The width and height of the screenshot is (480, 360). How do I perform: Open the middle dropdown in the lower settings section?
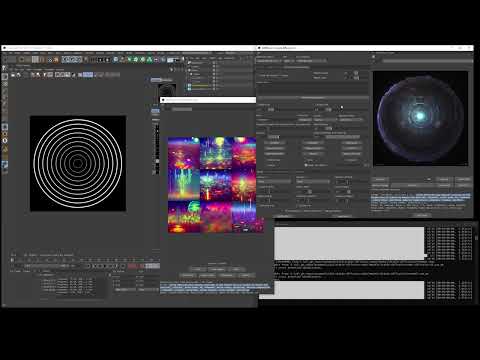tap(312, 182)
